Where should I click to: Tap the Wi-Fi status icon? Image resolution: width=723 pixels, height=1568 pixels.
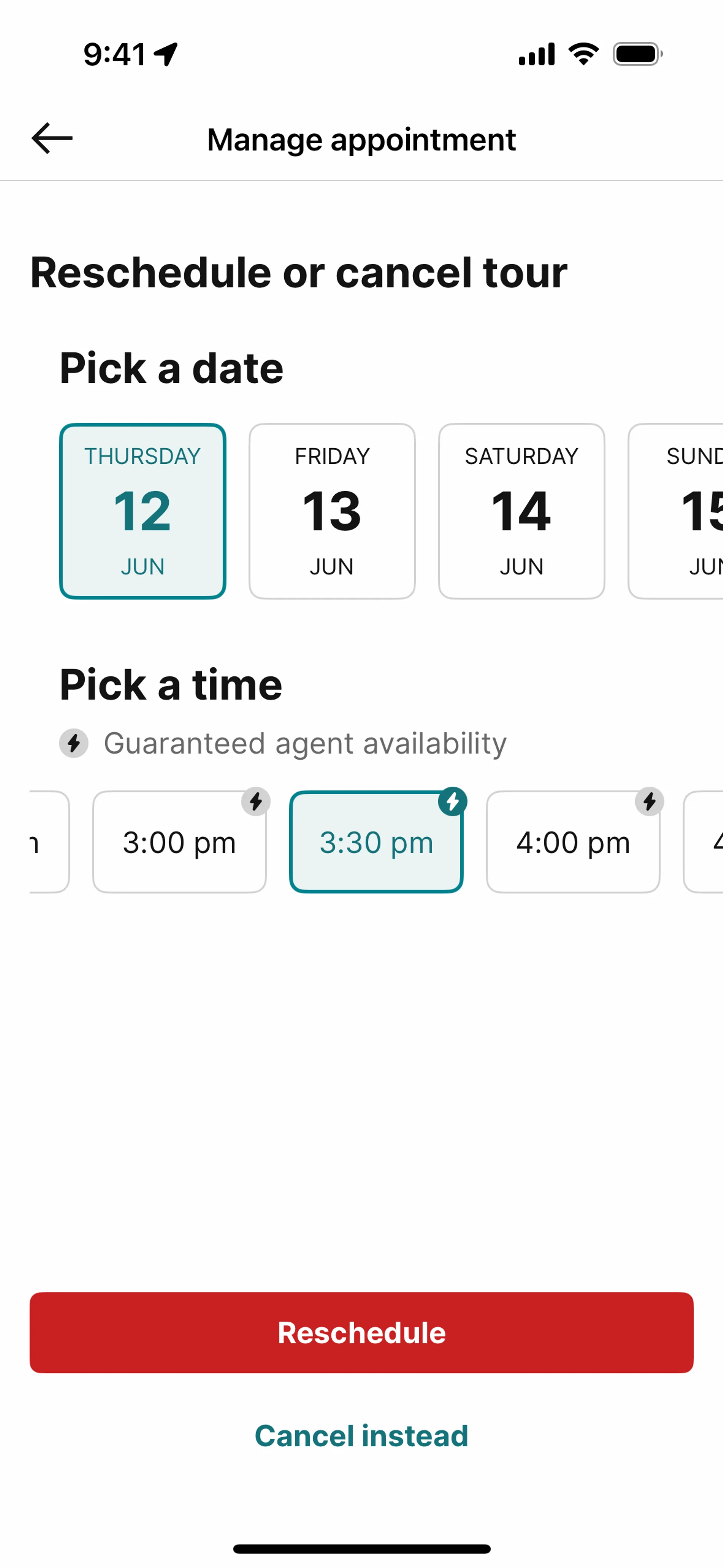tap(583, 54)
